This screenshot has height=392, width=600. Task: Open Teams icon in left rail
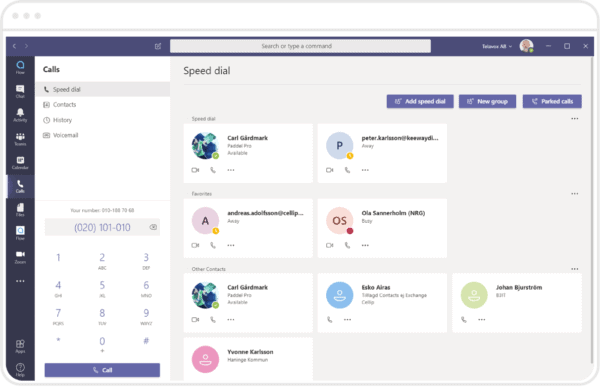20,139
